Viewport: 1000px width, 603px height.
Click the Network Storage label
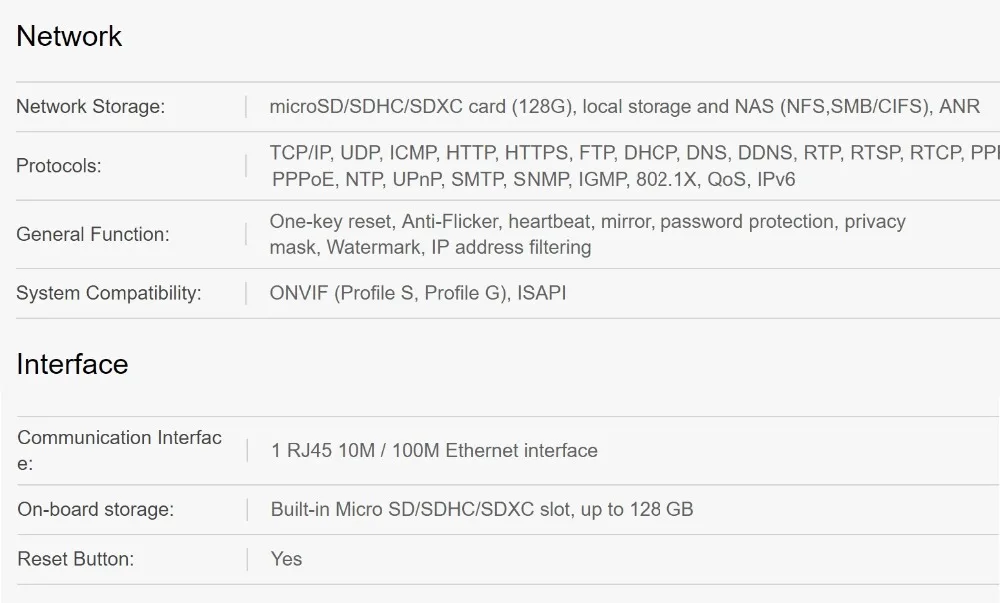click(x=90, y=107)
